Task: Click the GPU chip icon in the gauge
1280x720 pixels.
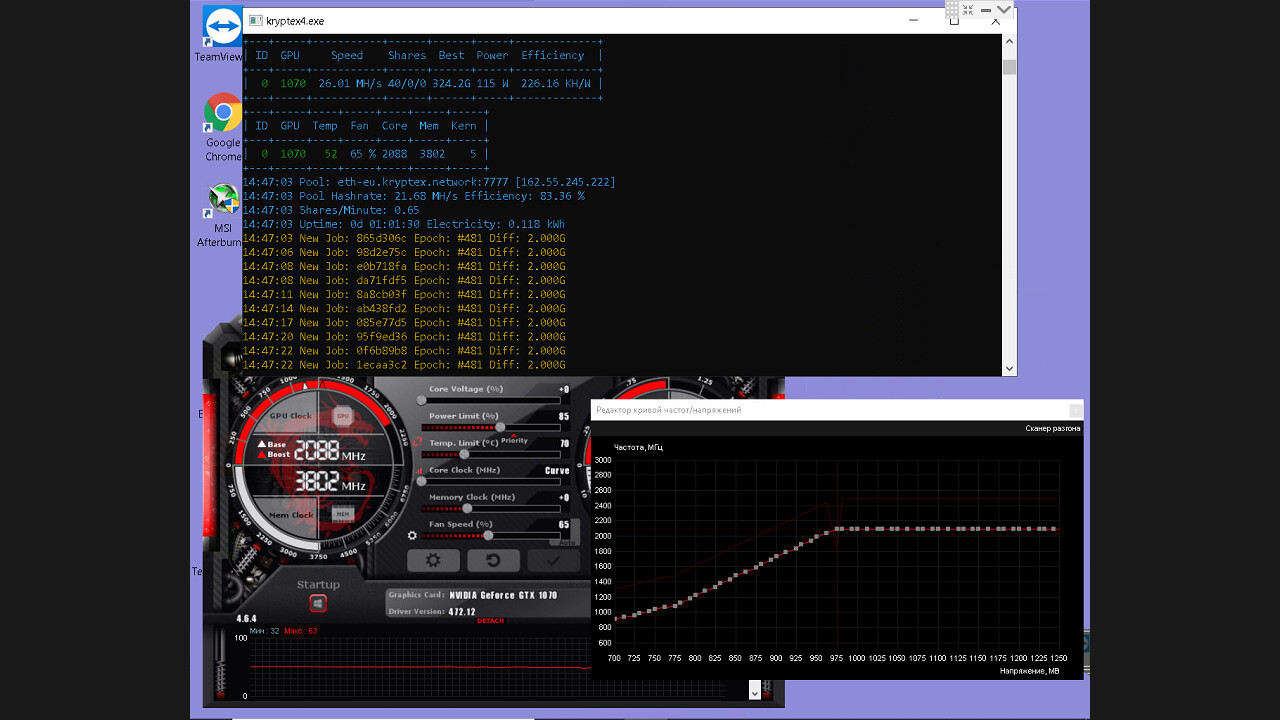Action: coord(342,415)
